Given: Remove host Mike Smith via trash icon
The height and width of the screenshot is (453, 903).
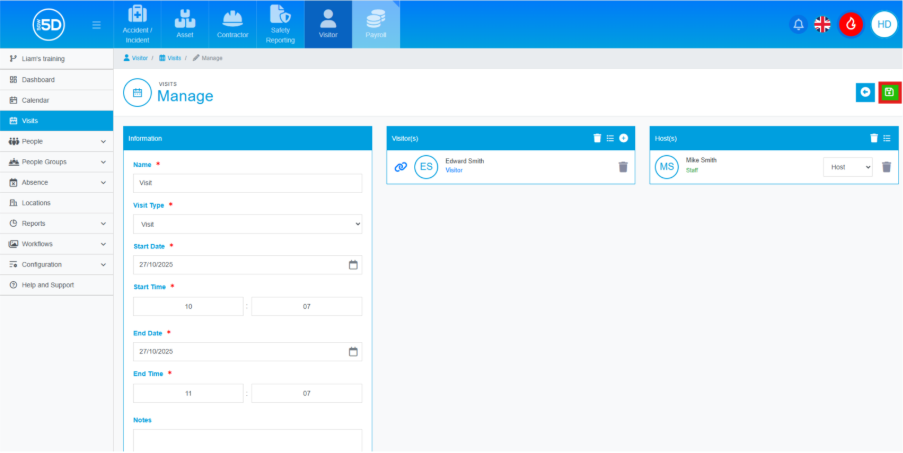Looking at the screenshot, I should [x=886, y=167].
